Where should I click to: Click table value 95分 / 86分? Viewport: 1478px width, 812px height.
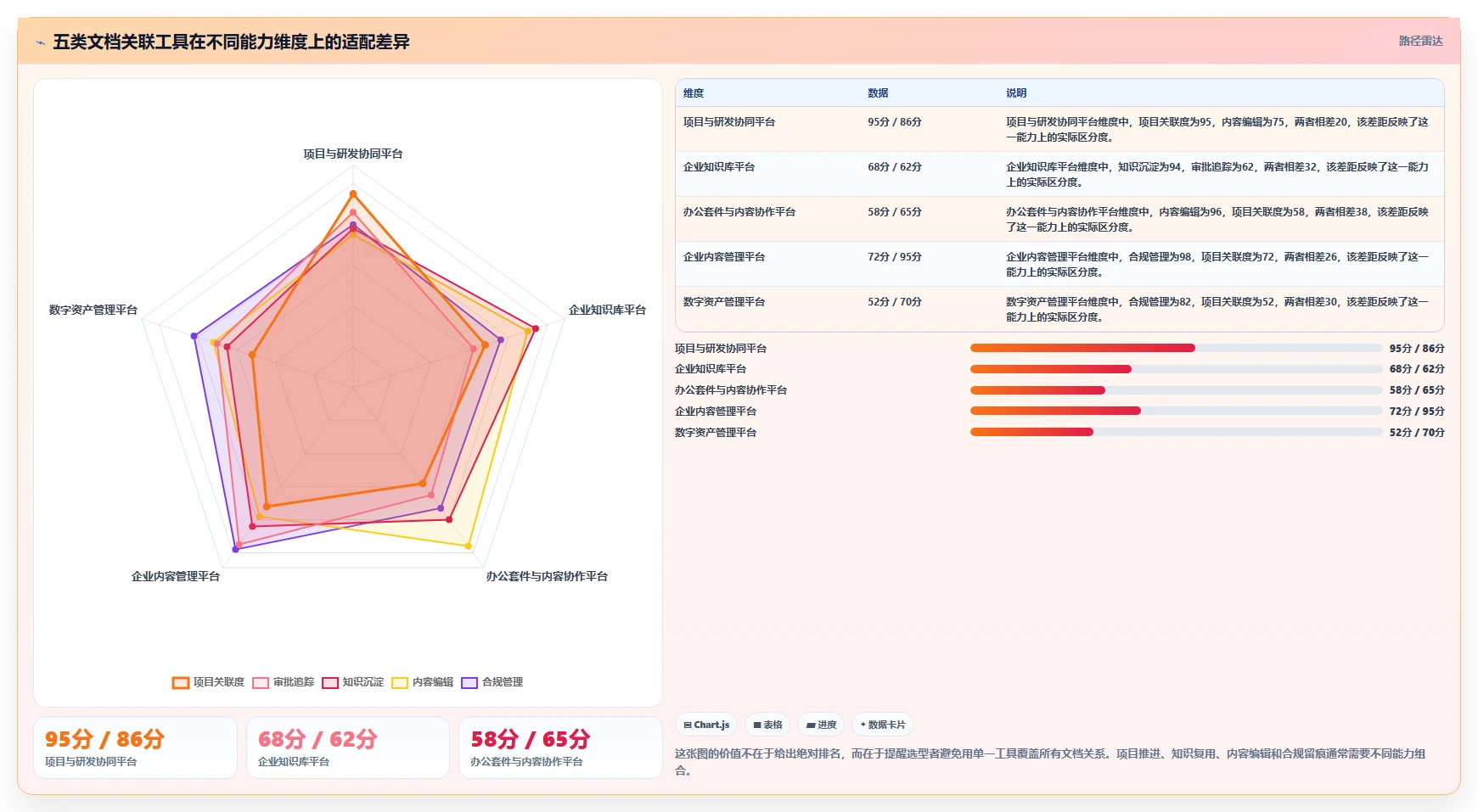coord(895,122)
